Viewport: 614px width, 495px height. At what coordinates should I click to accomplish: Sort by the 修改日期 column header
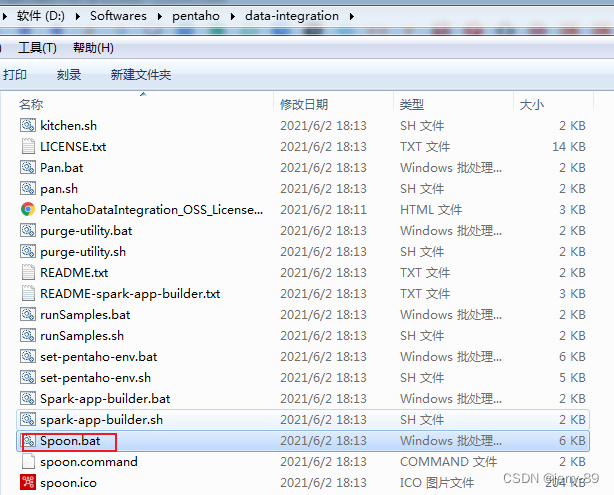point(304,105)
